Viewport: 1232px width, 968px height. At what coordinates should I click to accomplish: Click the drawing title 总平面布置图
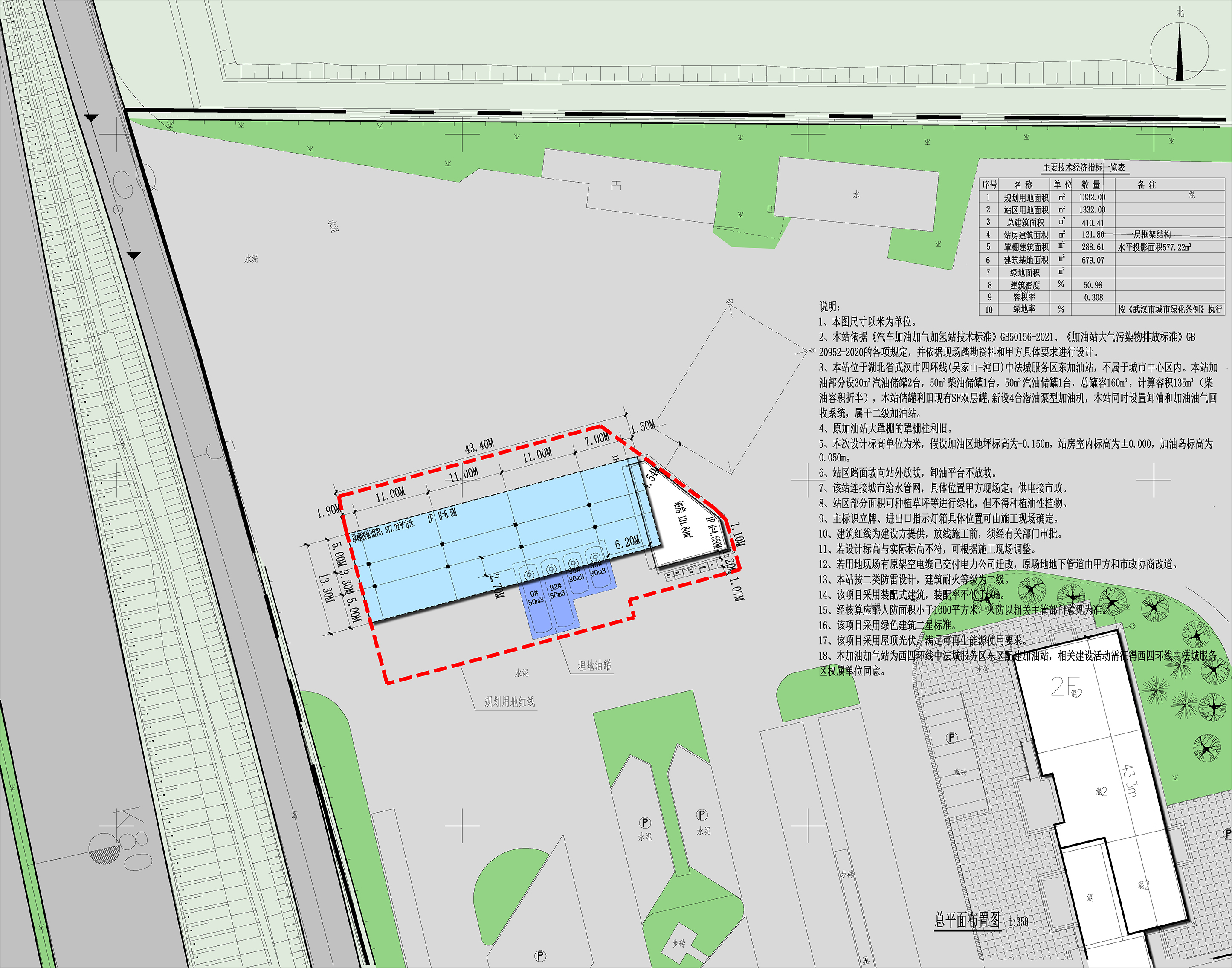pos(967,920)
